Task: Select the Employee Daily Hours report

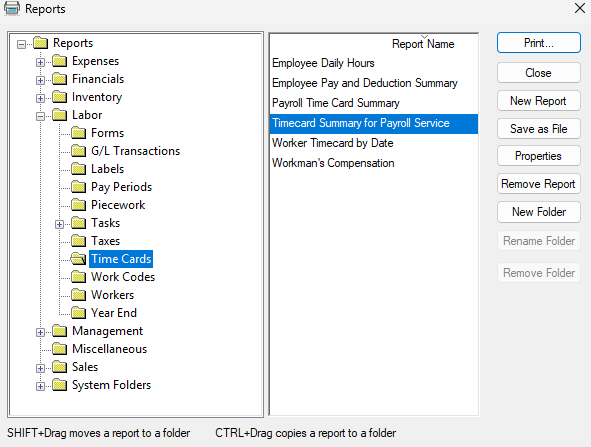Action: click(x=323, y=63)
